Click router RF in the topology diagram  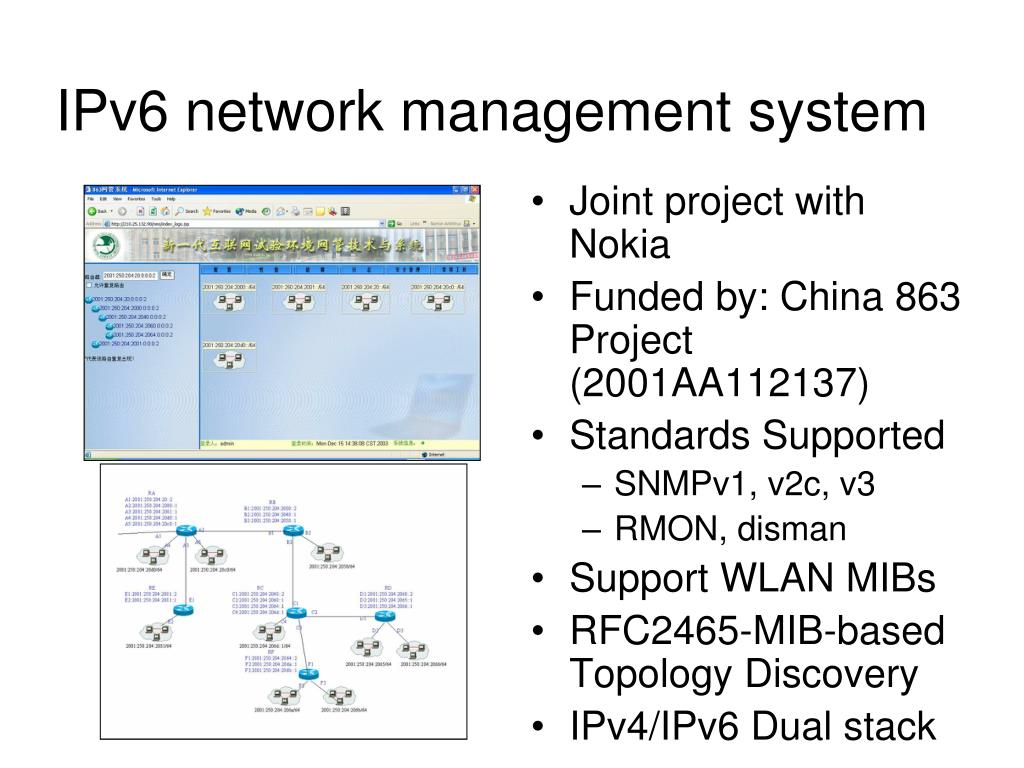[308, 674]
